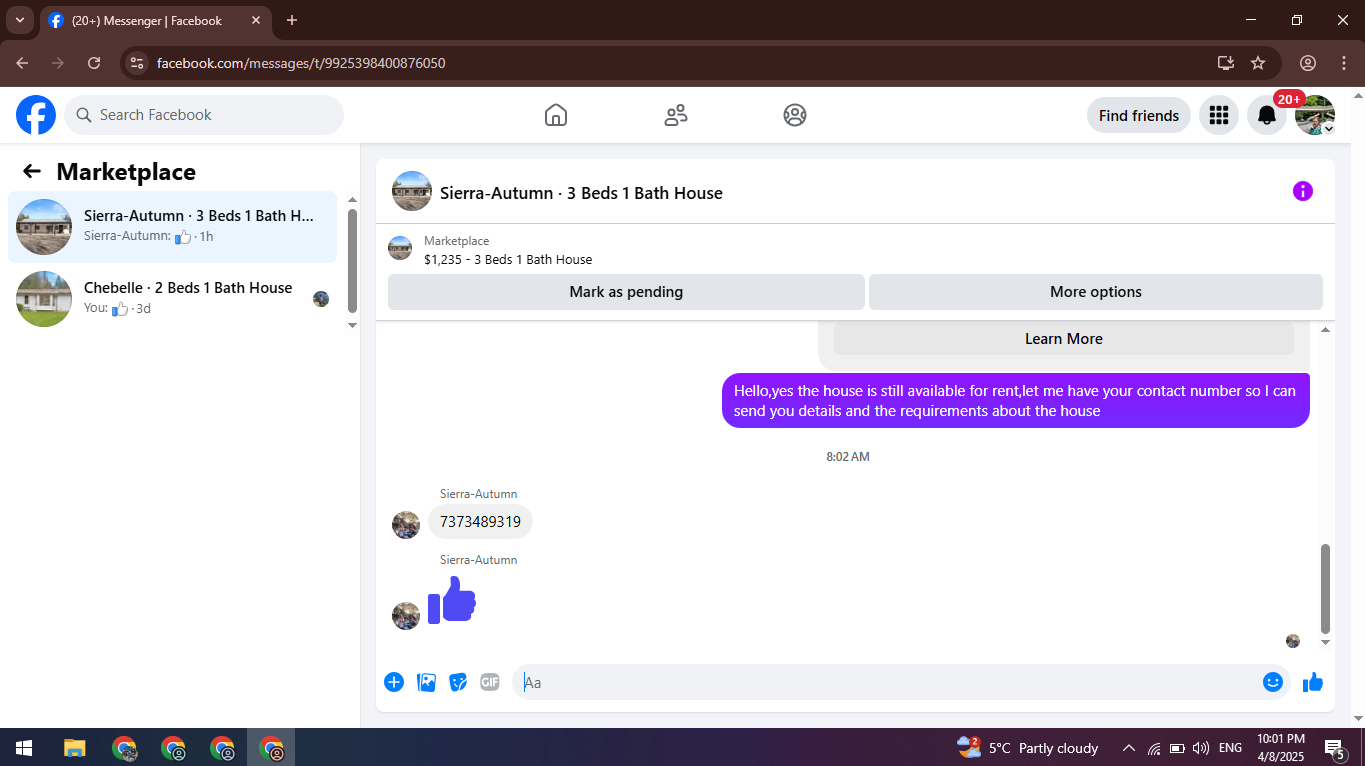Click the Facebook logo
Screen dimensions: 1365x766
pos(36,115)
